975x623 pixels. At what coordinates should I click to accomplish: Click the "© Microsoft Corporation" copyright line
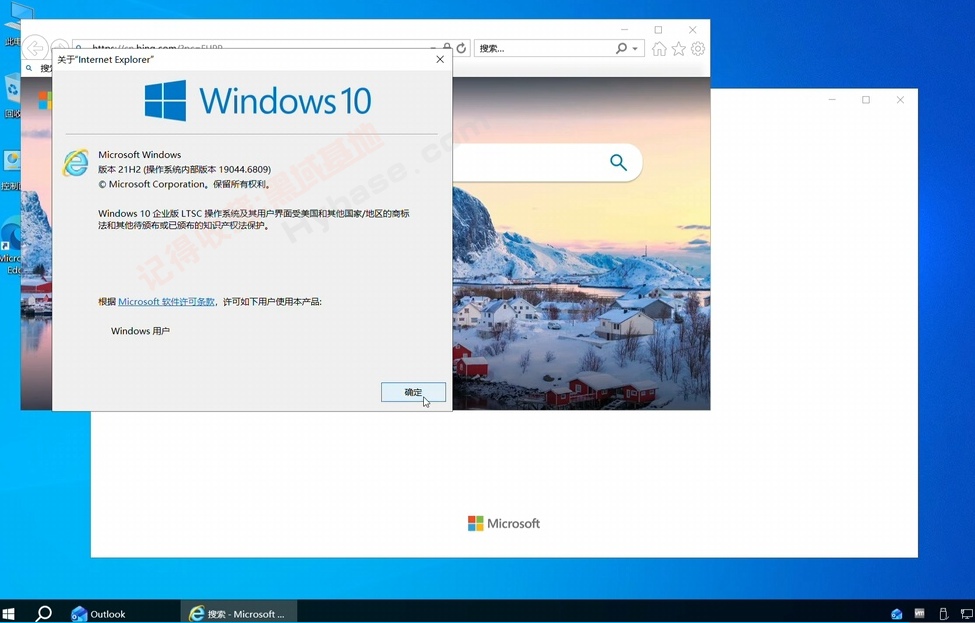[x=185, y=184]
